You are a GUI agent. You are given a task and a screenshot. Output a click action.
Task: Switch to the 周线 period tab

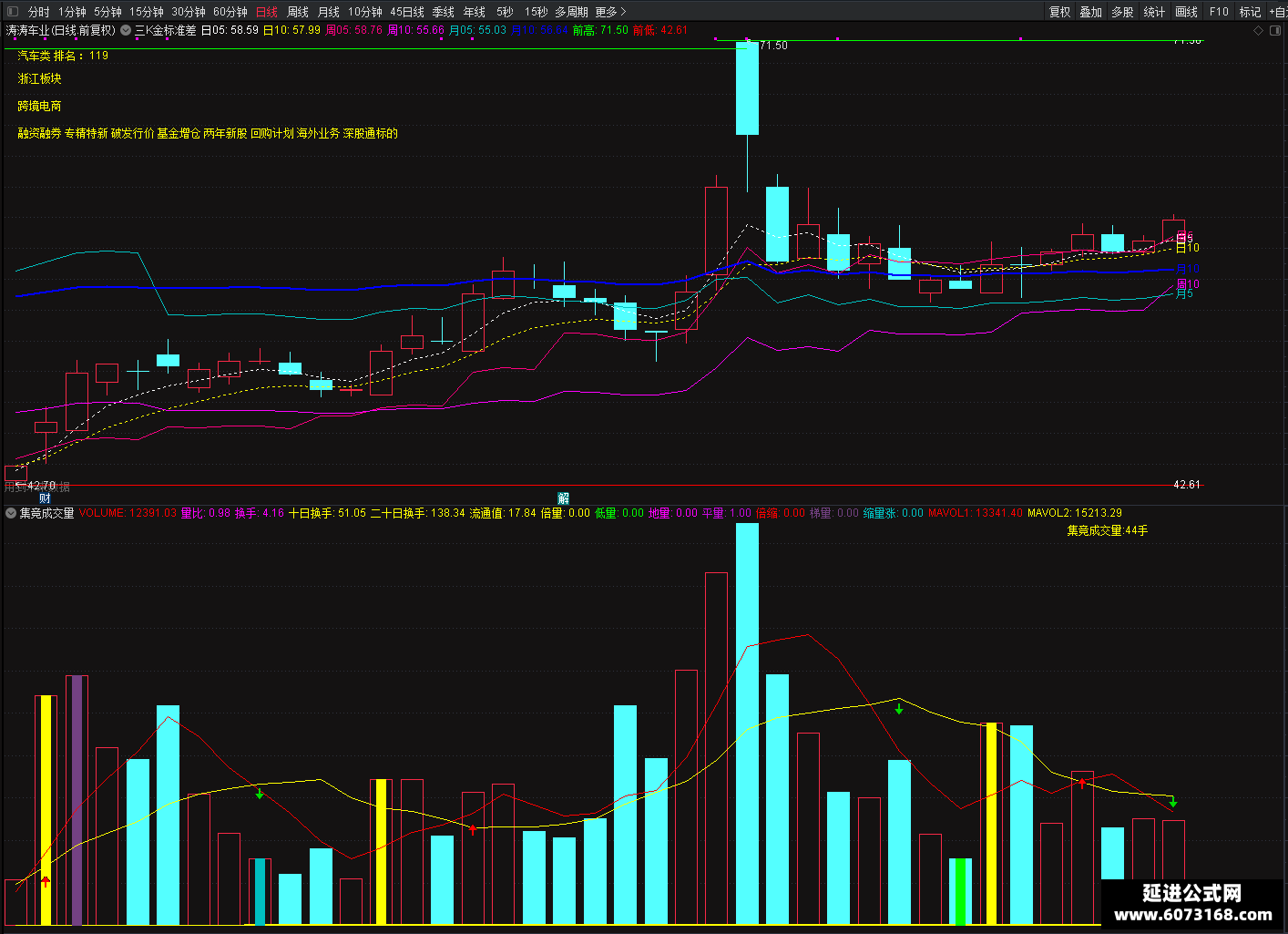pos(298,12)
